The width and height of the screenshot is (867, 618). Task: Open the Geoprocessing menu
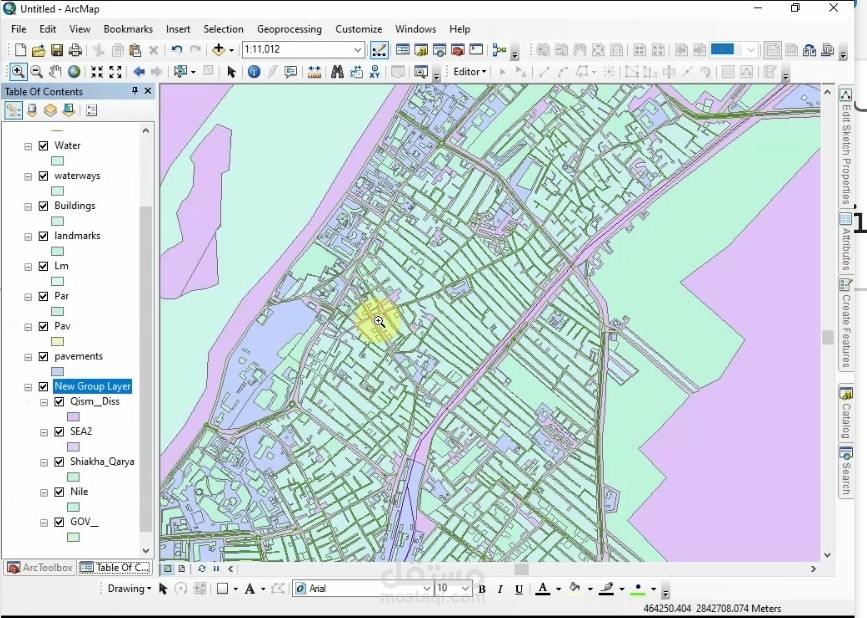pos(289,29)
